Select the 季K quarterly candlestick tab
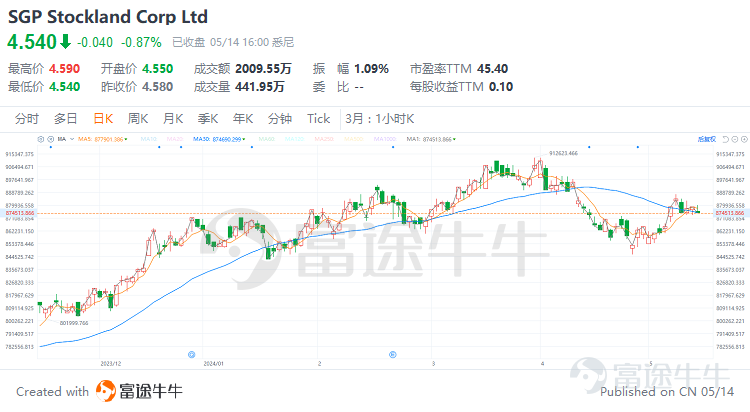The width and height of the screenshot is (750, 412). click(x=208, y=119)
